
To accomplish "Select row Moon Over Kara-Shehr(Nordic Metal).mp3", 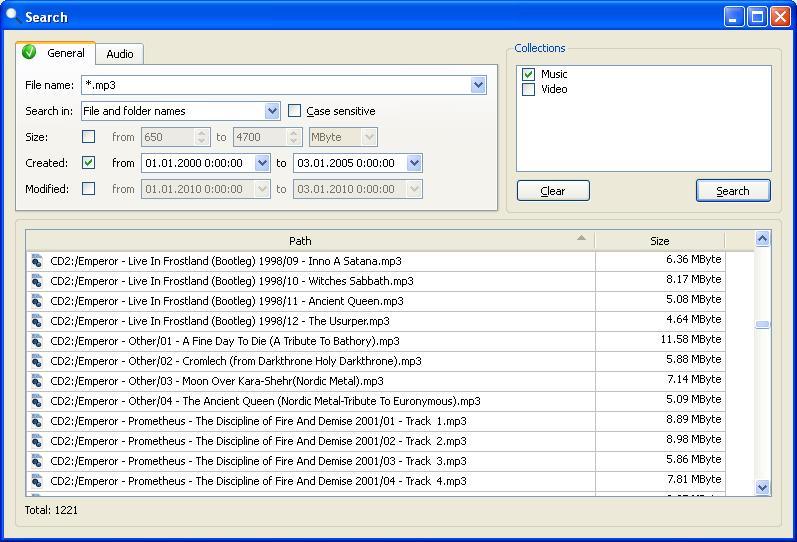I will (376, 381).
